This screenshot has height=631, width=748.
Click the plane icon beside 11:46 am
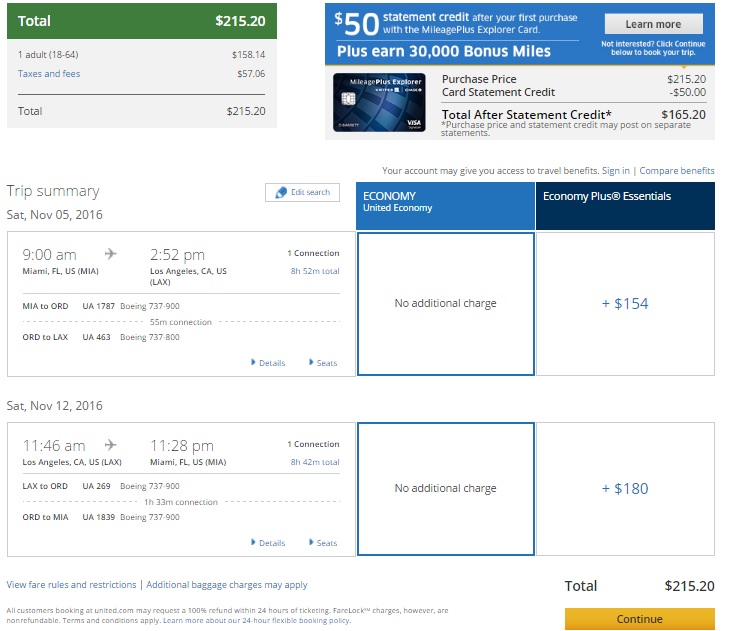coord(111,445)
